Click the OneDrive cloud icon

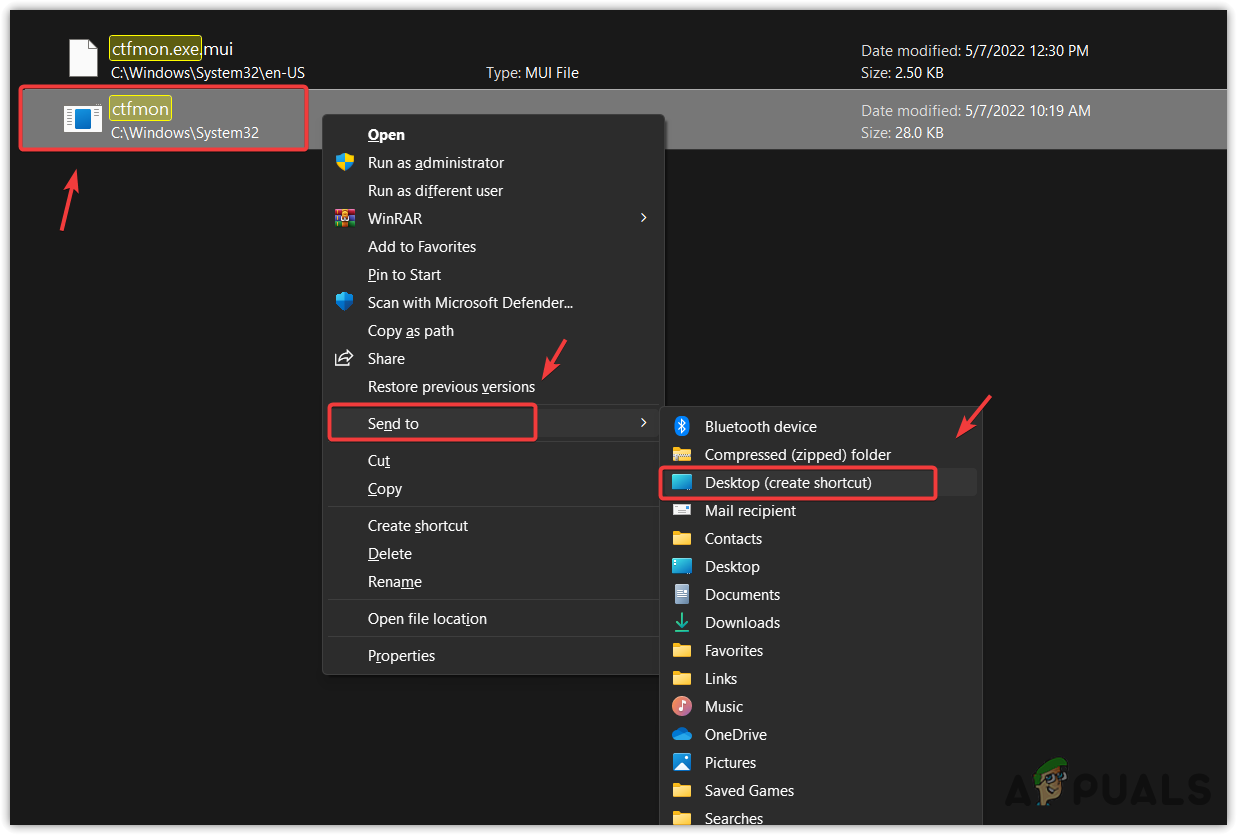click(x=681, y=734)
